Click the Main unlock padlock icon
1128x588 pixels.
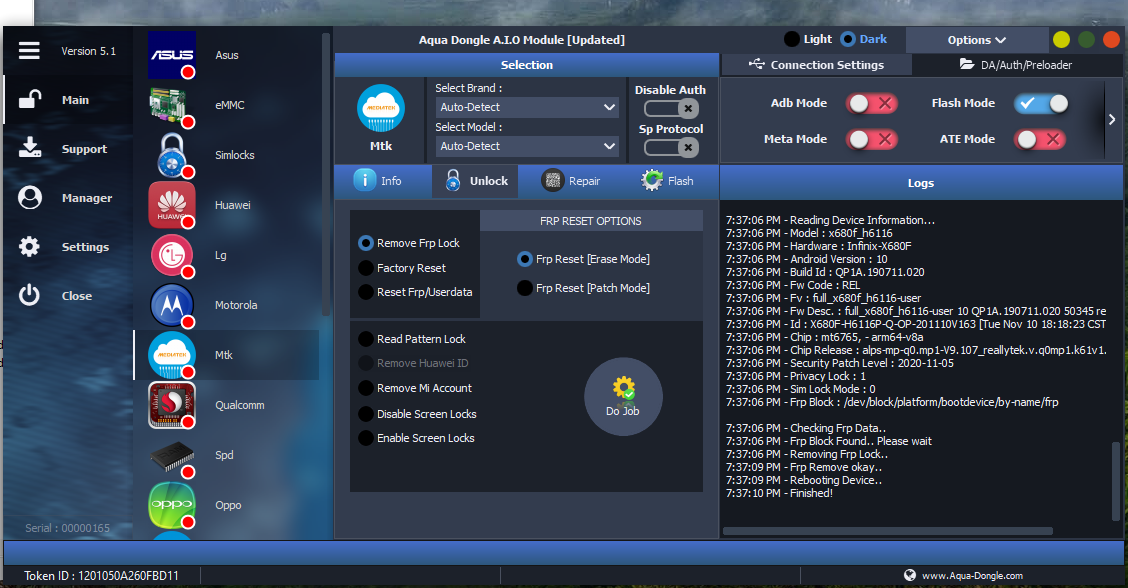pos(29,99)
